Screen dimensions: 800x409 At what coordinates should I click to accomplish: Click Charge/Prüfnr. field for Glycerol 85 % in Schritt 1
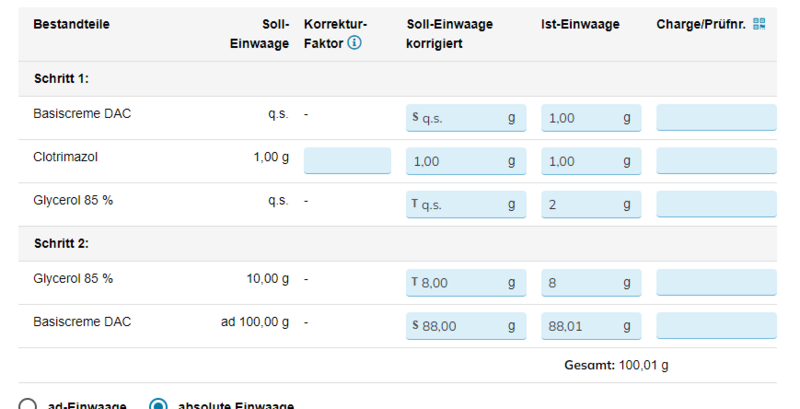[x=716, y=204]
